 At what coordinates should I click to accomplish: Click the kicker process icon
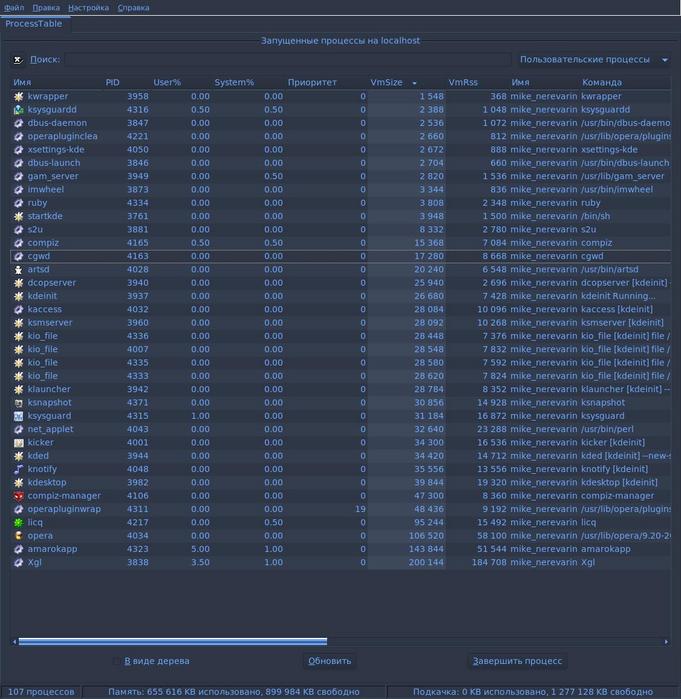click(18, 443)
